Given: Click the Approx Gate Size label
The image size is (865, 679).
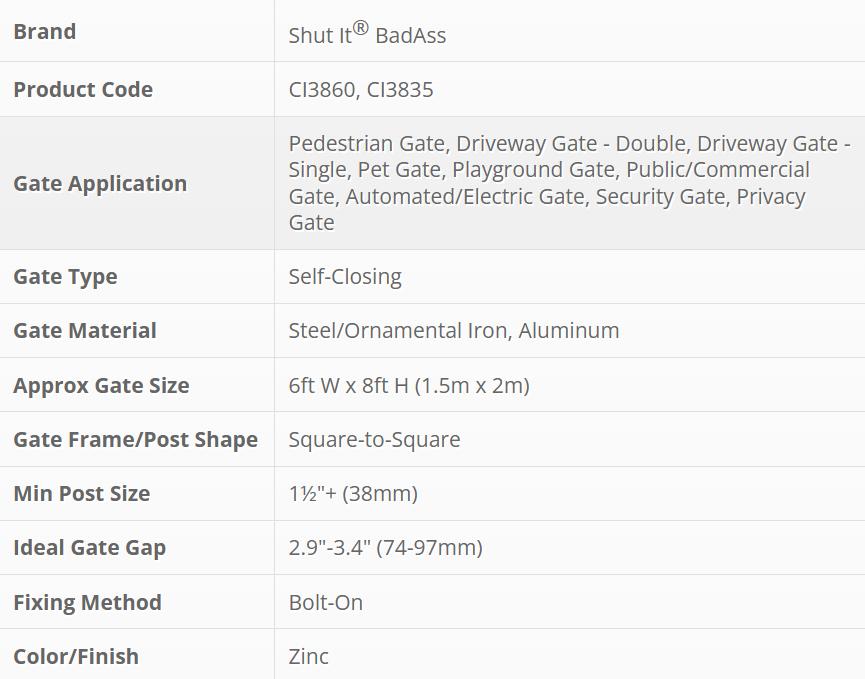Looking at the screenshot, I should [x=101, y=386].
